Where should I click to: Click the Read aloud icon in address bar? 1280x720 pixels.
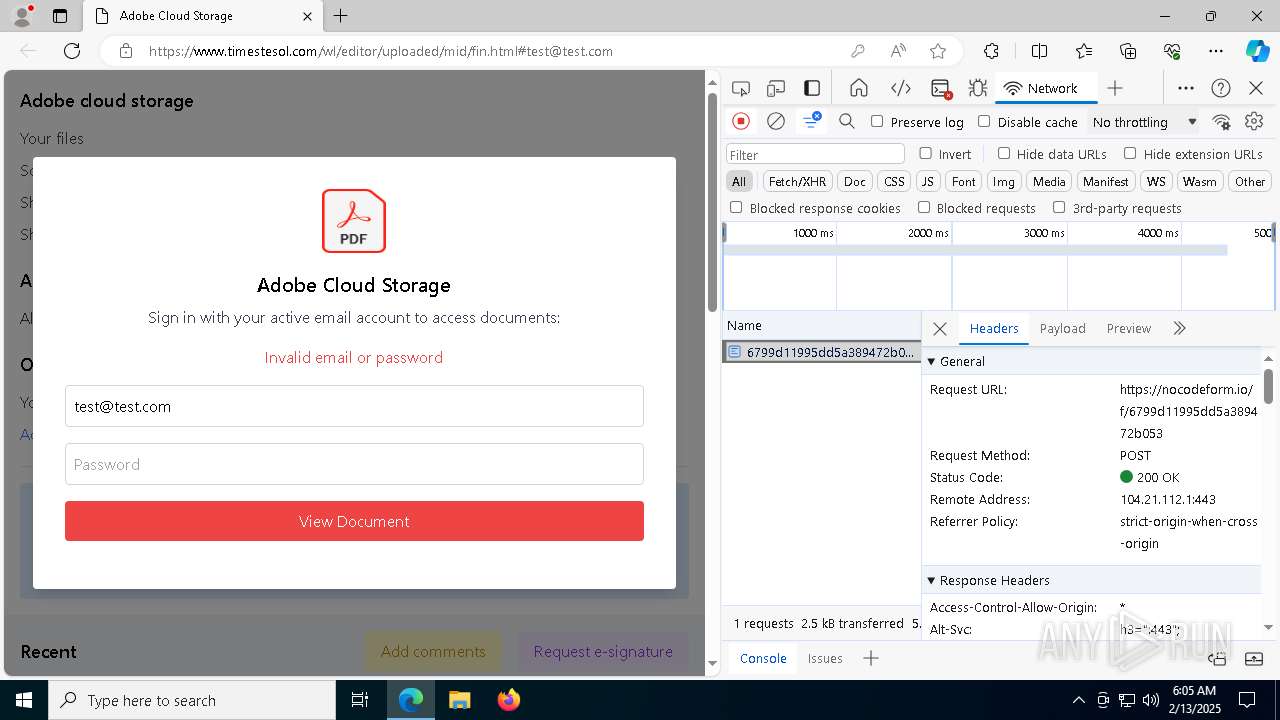[x=898, y=51]
